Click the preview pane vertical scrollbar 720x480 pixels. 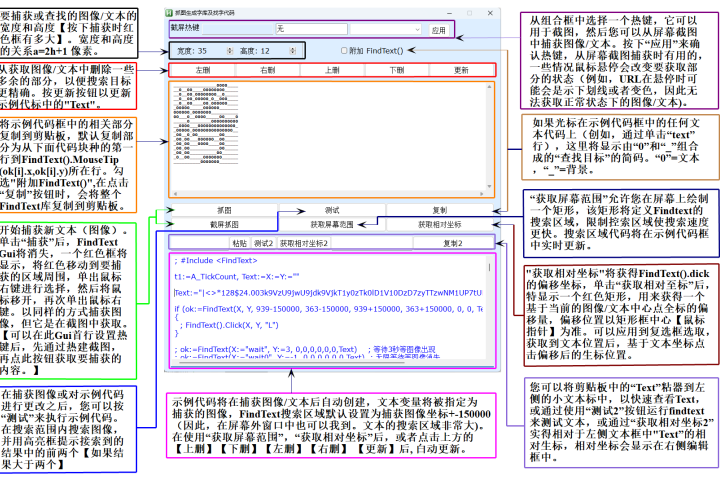click(x=489, y=137)
